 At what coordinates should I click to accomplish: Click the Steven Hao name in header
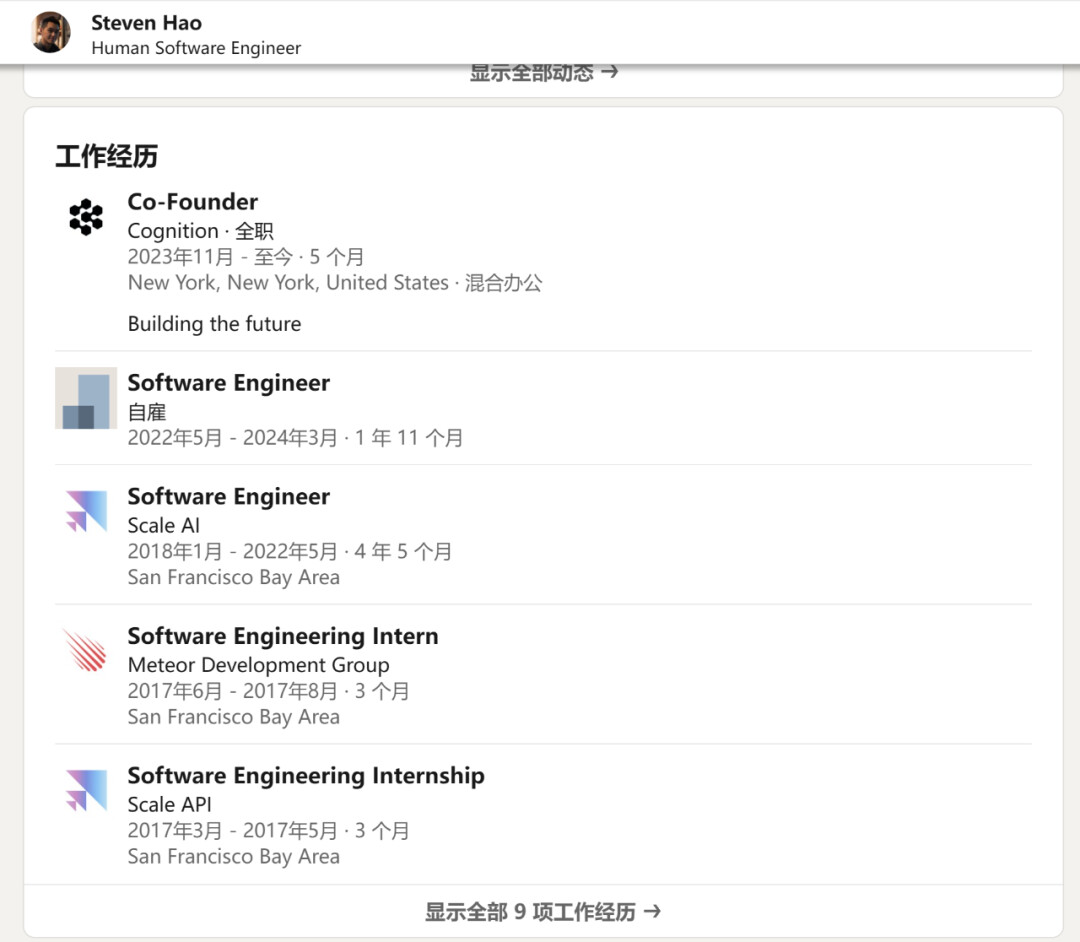(x=146, y=22)
